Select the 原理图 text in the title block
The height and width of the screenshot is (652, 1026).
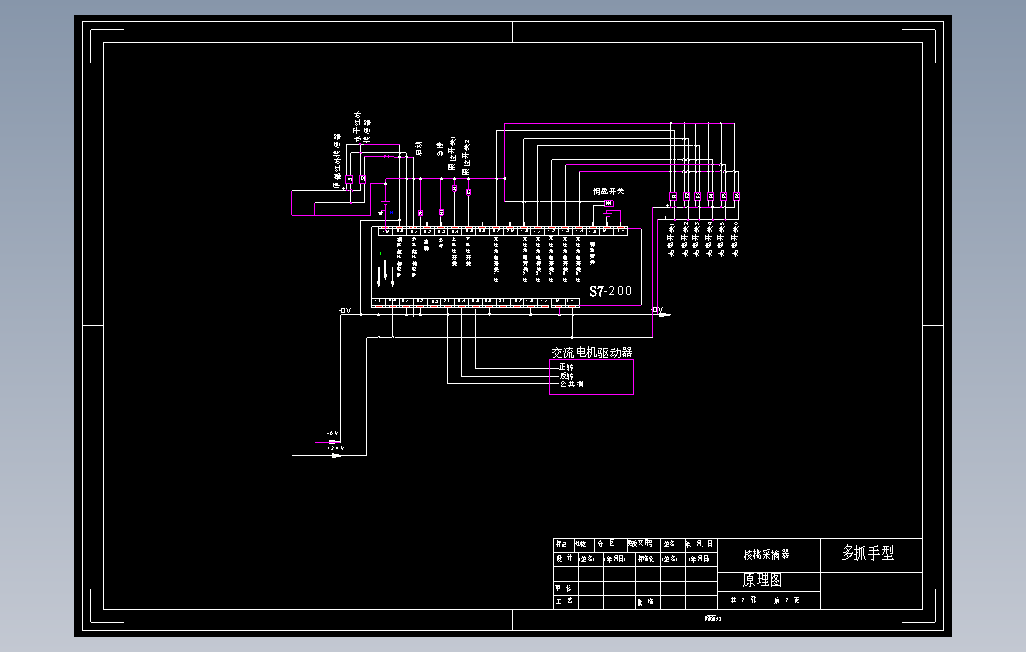pos(762,580)
